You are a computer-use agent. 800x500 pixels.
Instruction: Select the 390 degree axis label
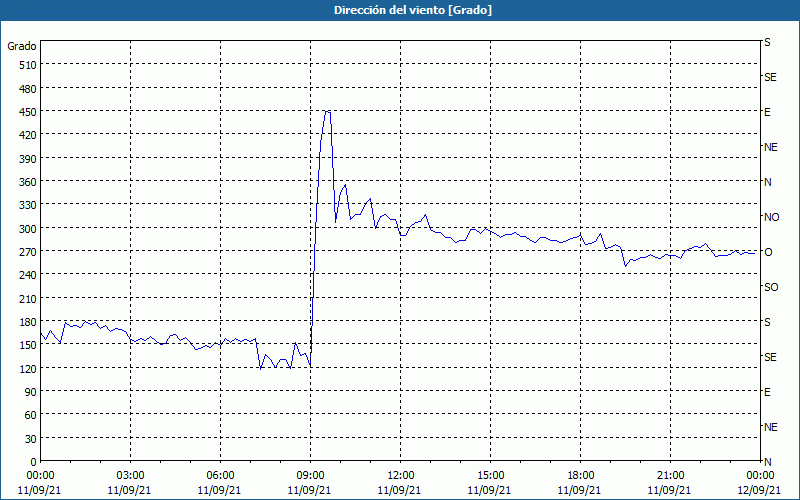tap(28, 159)
